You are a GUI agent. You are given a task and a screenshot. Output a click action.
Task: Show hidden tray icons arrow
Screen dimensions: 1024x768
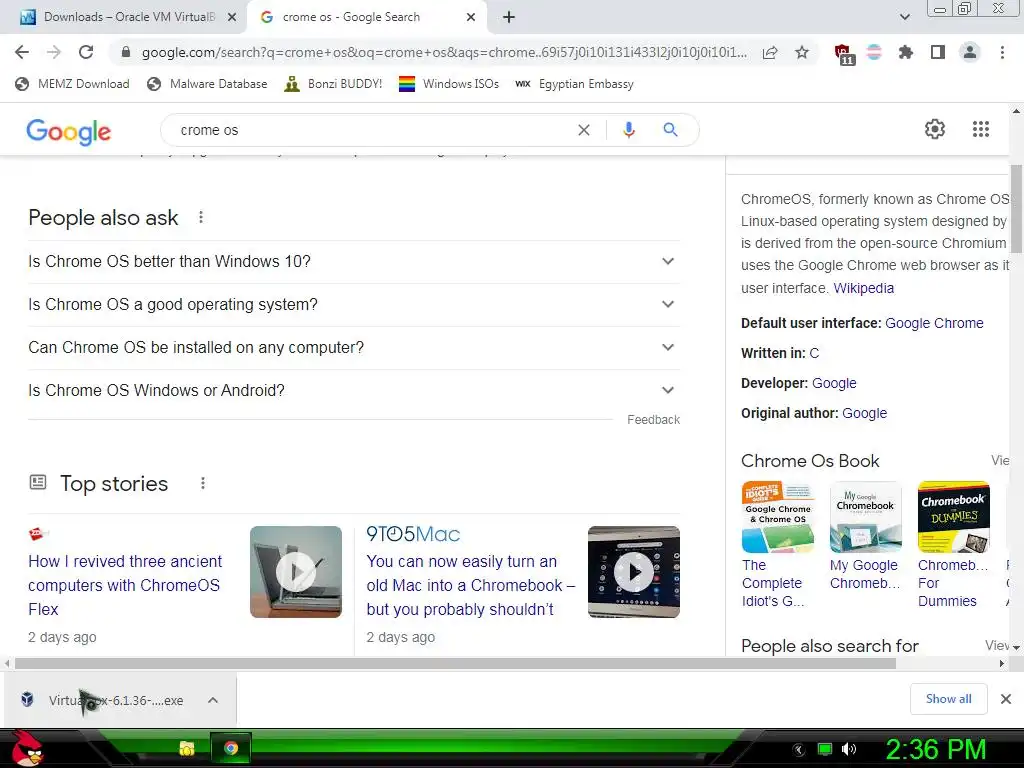[x=799, y=749]
